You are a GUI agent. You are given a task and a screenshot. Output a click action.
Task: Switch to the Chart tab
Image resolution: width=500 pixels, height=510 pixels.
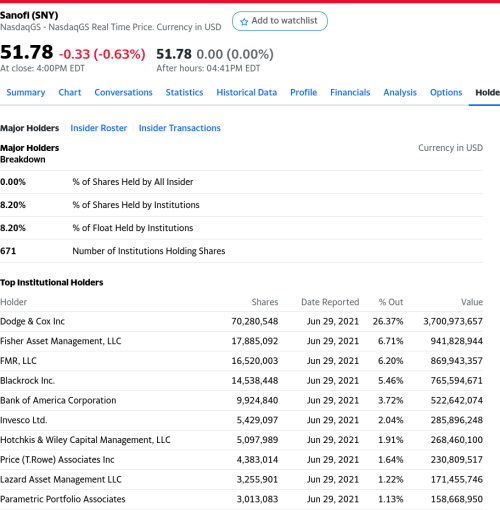click(70, 92)
